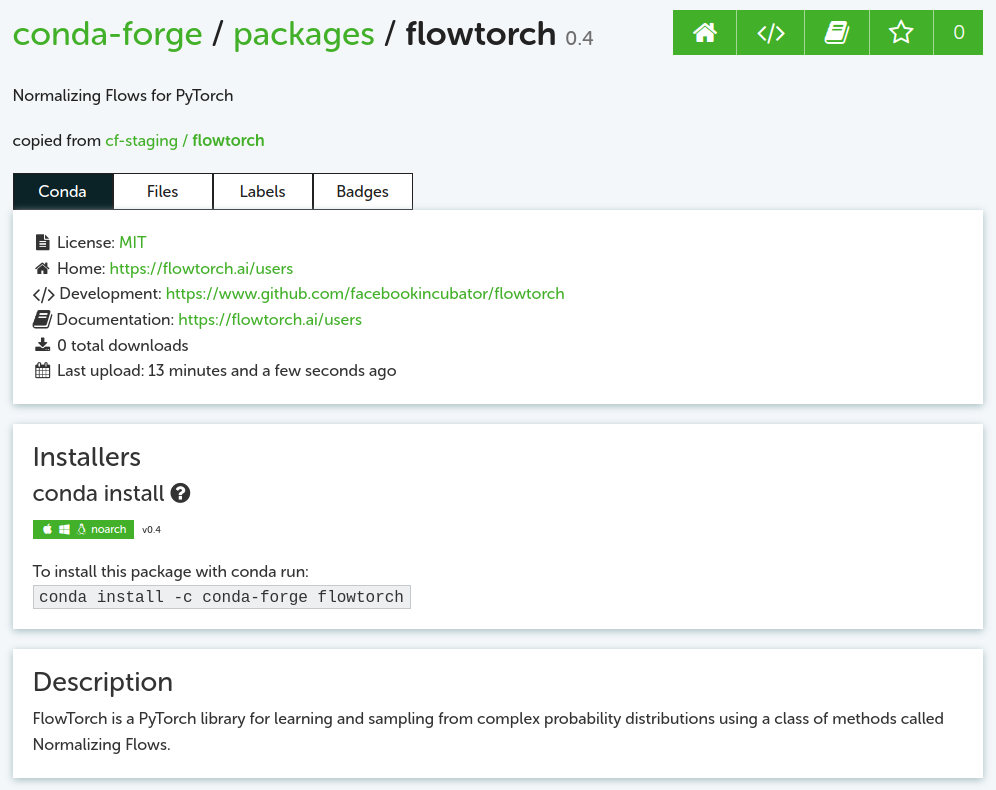Open documentation via the book icon
The width and height of the screenshot is (996, 790).
tap(836, 32)
